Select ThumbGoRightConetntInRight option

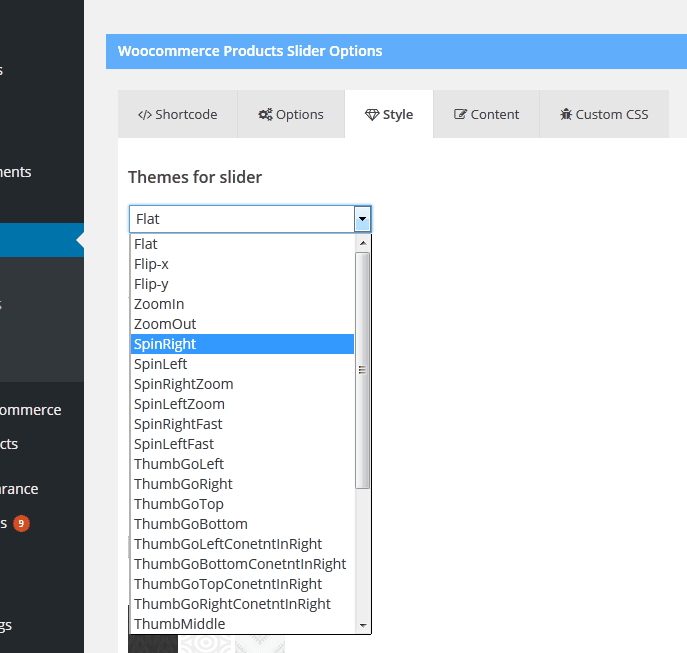point(242,604)
